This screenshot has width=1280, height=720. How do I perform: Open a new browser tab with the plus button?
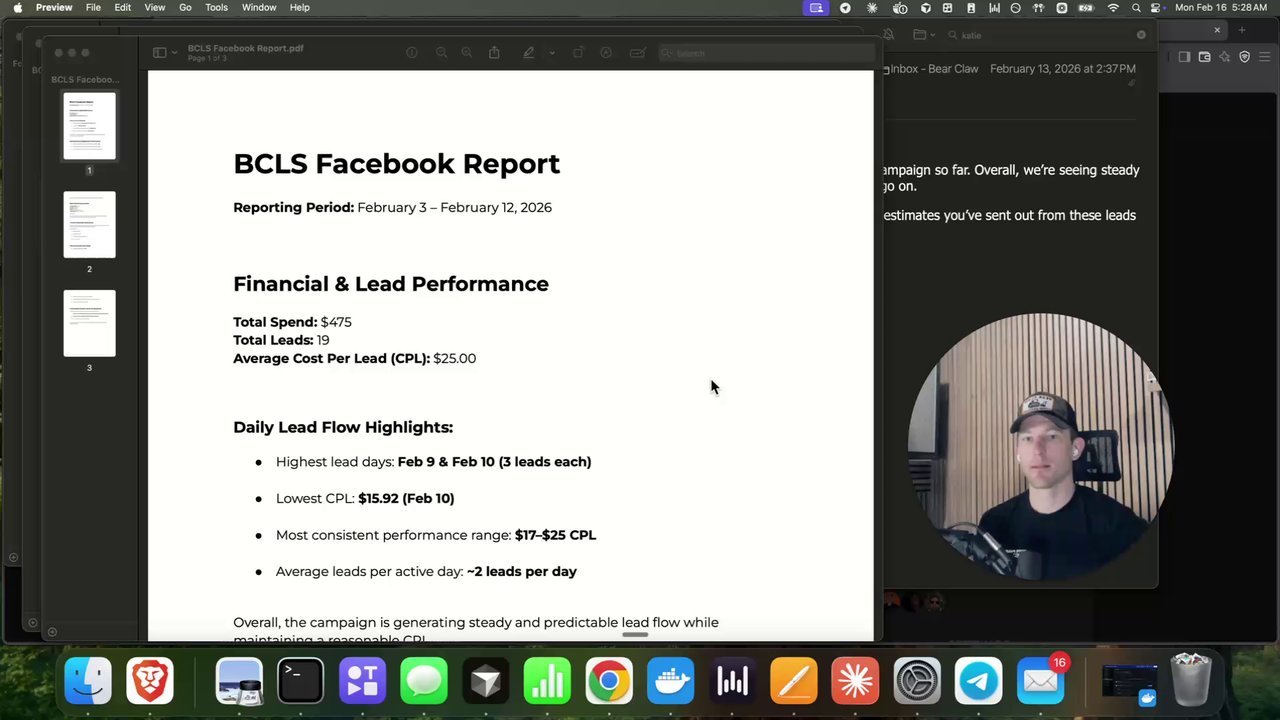pyautogui.click(x=1242, y=30)
